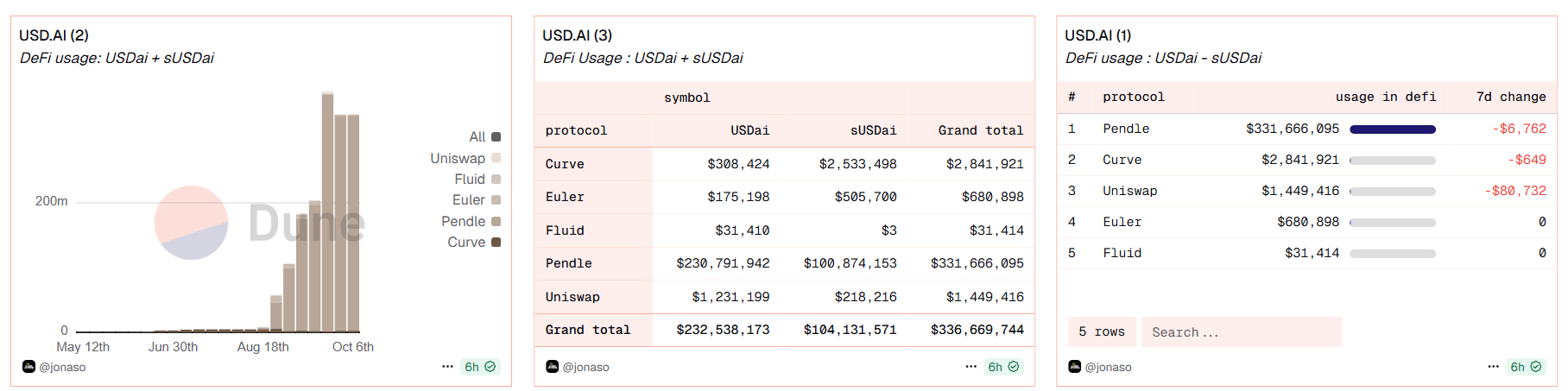Click the Pendle usage progress bar
This screenshot has width=1568, height=391.
(1392, 129)
